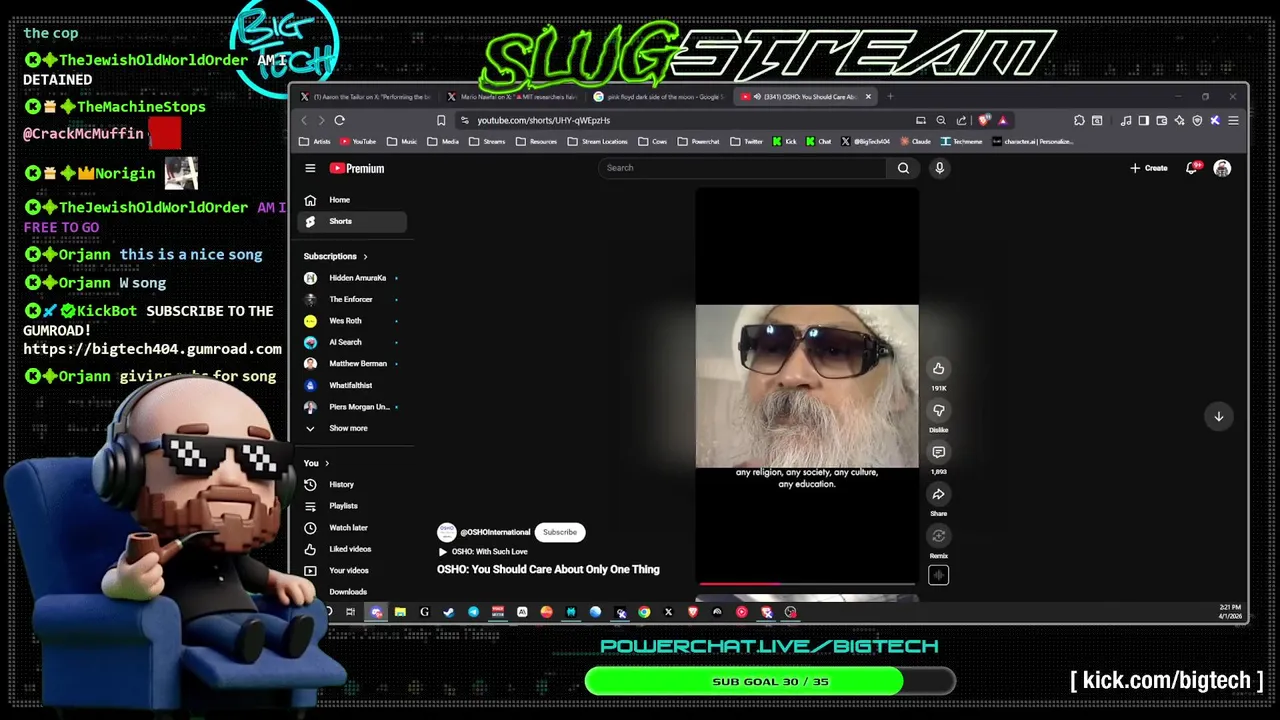
Task: Open History in sidebar
Action: [x=351, y=484]
